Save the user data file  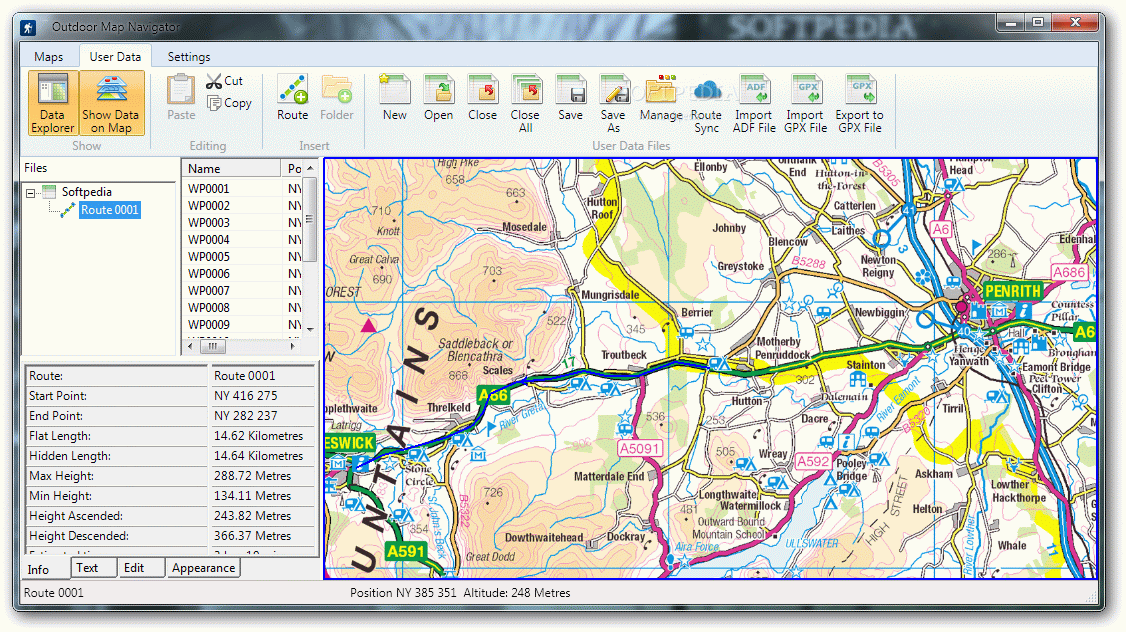[570, 98]
